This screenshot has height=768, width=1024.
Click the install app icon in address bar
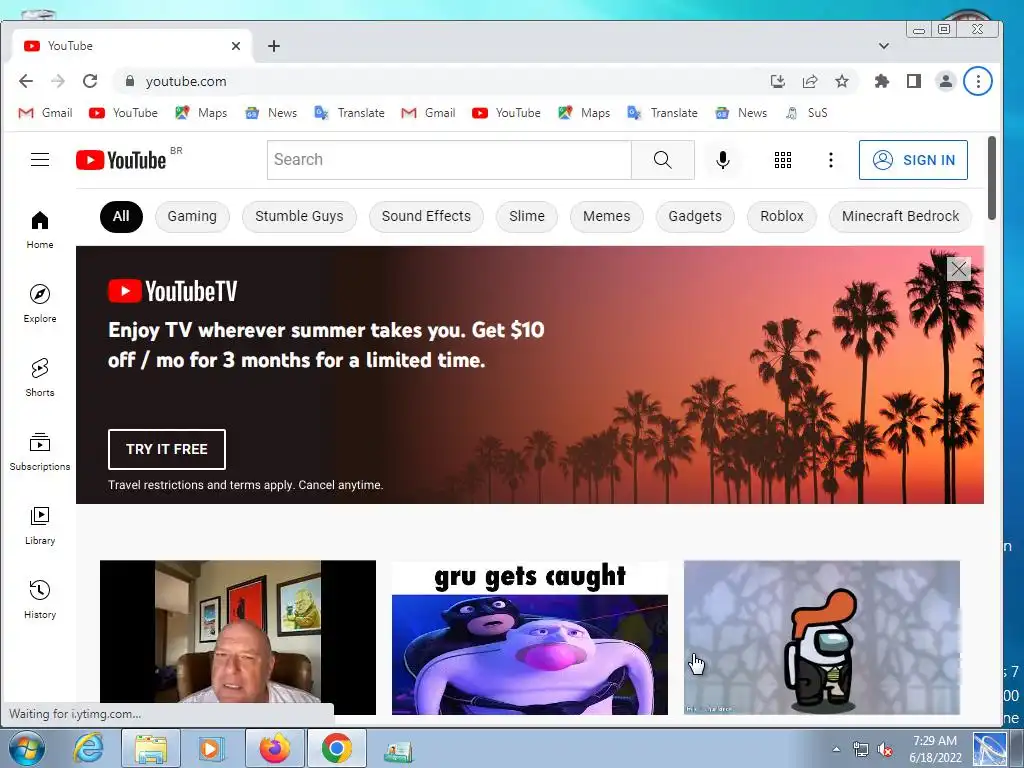(x=777, y=81)
